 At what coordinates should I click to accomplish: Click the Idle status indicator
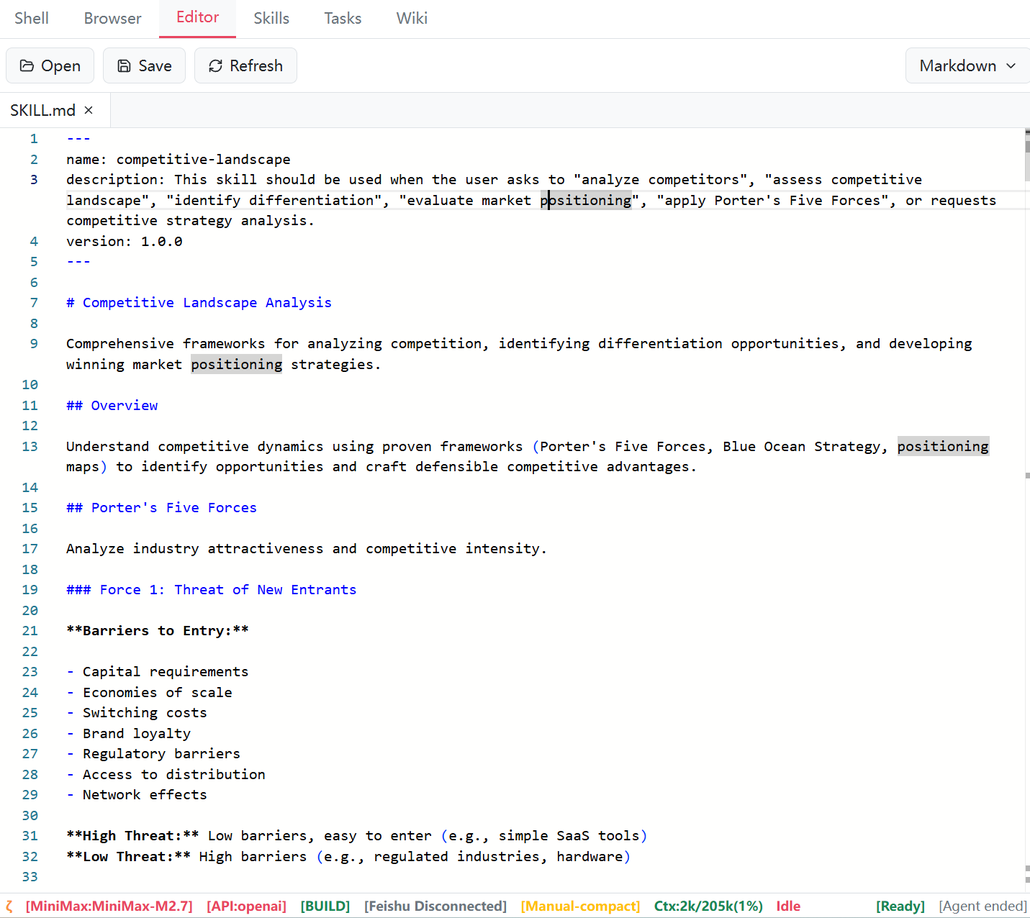788,906
